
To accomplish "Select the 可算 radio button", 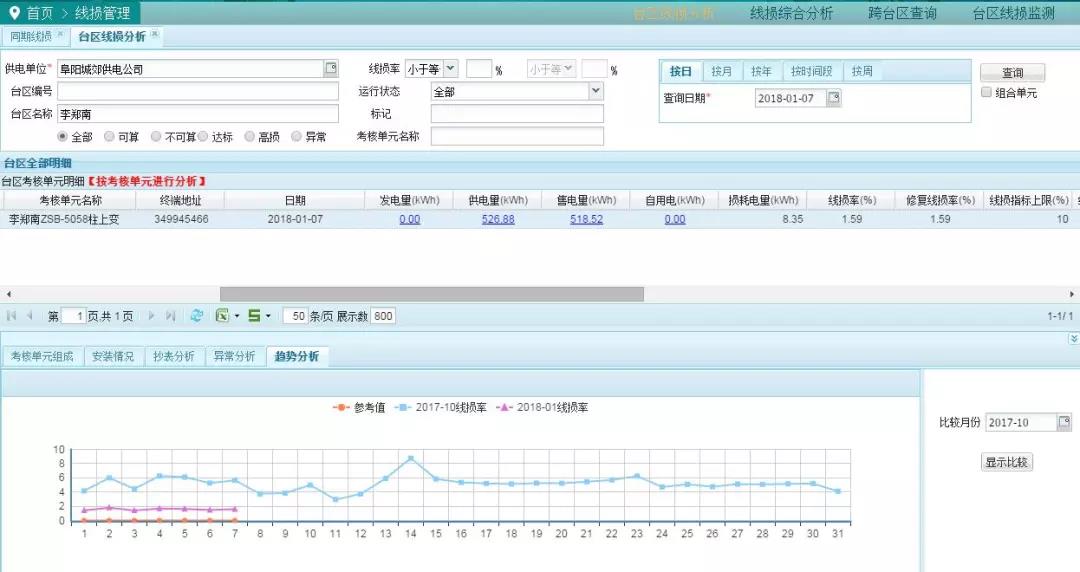I will point(109,136).
